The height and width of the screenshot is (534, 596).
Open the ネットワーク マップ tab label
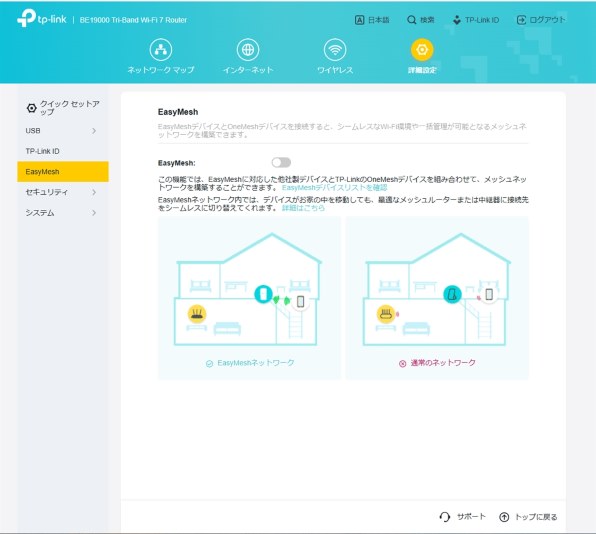pyautogui.click(x=161, y=70)
